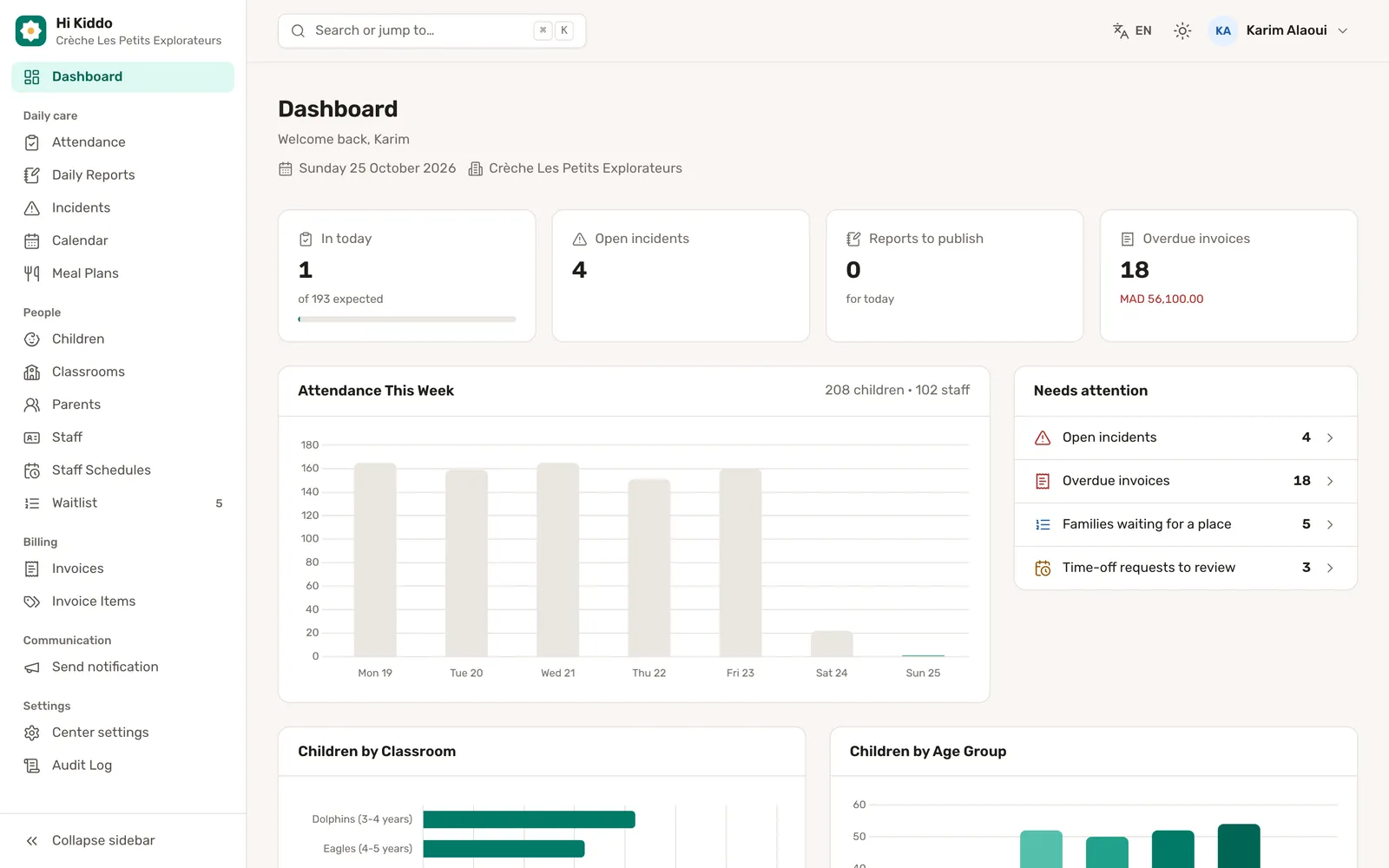1389x868 pixels.
Task: Click the Calendar icon in sidebar
Action: tap(32, 241)
